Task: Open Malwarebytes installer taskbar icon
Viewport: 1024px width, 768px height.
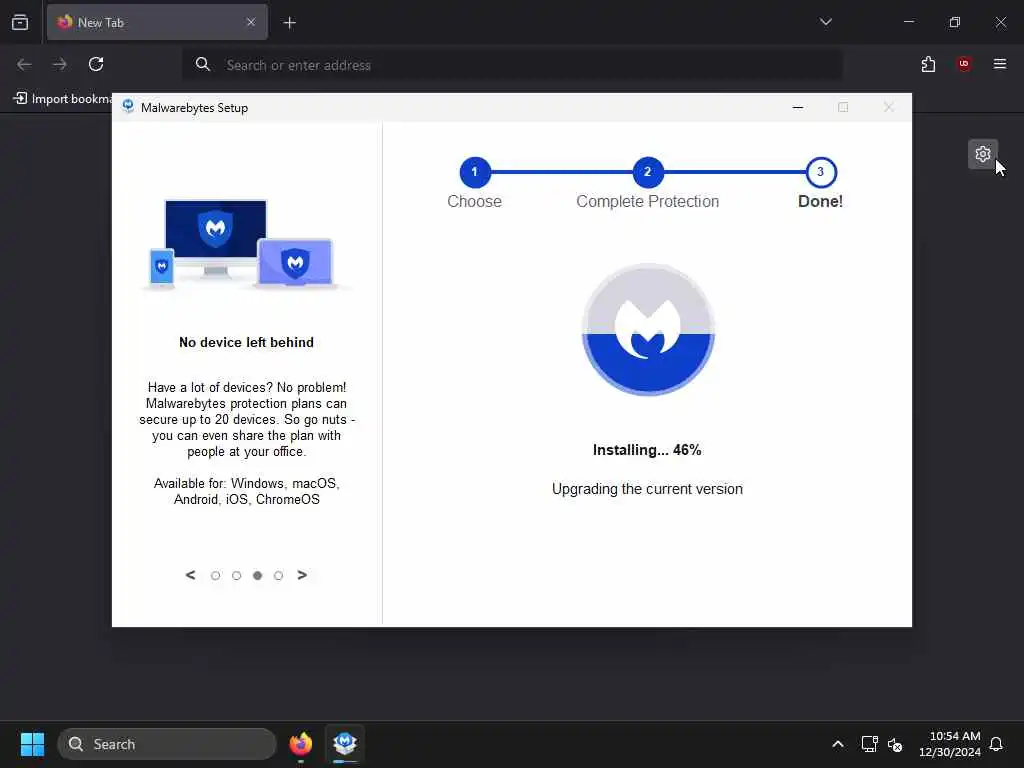Action: [x=345, y=744]
